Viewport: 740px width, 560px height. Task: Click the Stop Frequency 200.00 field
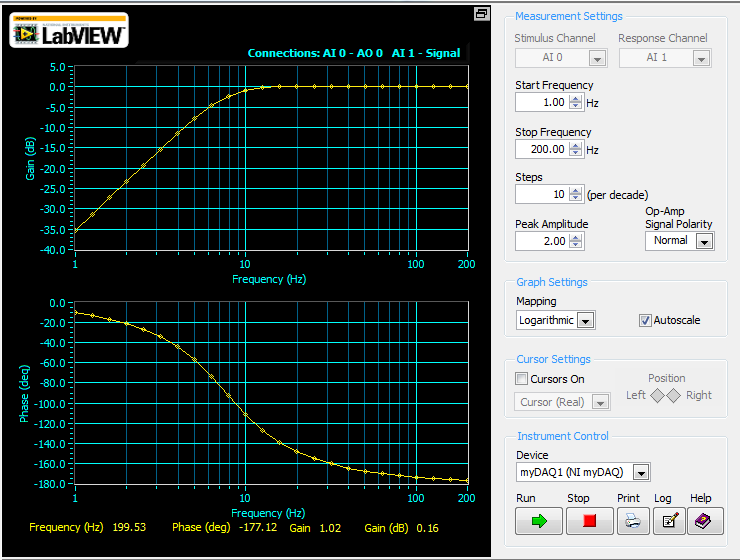542,149
